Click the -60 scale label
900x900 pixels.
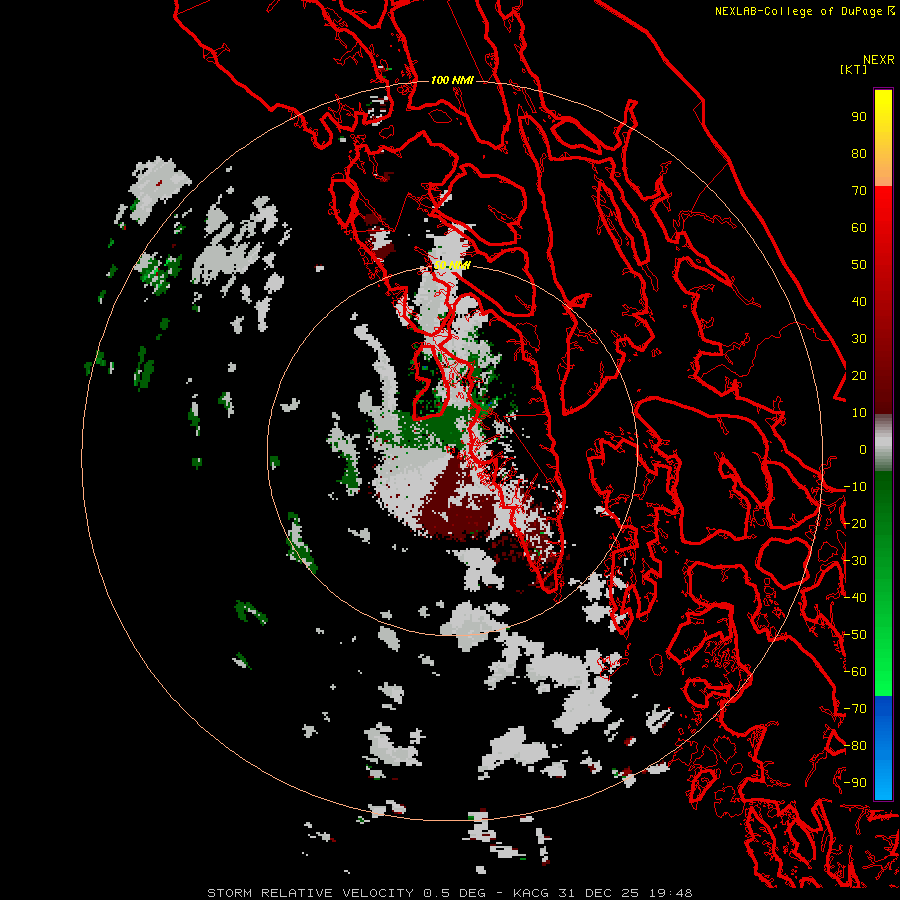point(855,672)
